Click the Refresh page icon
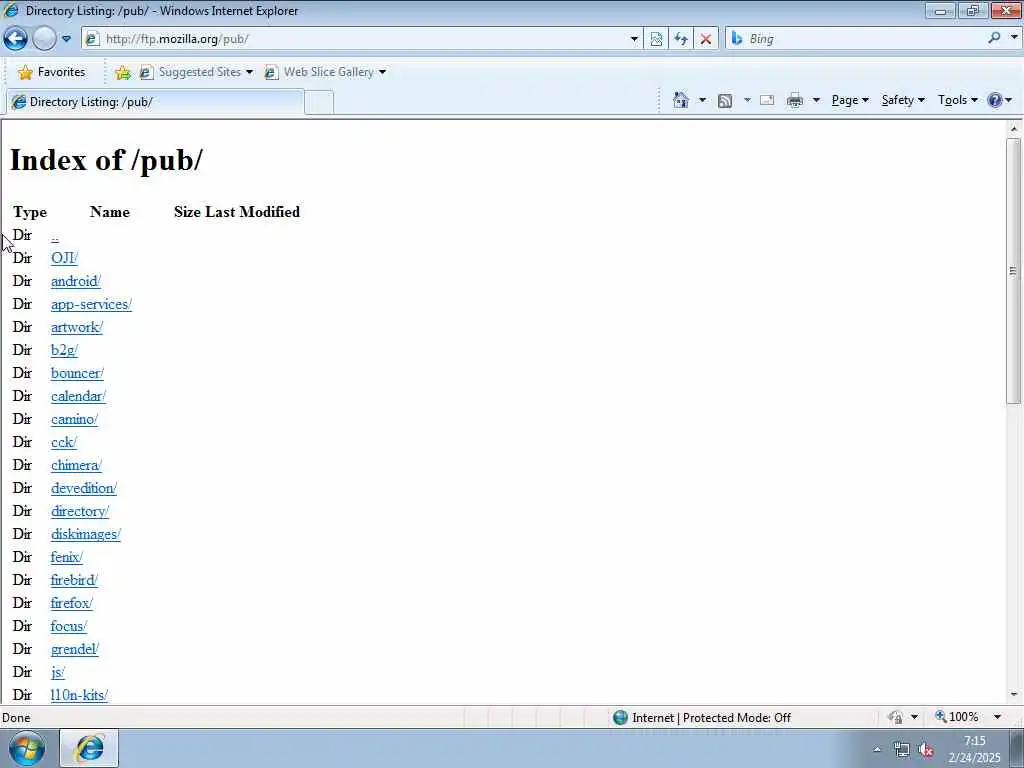Image resolution: width=1024 pixels, height=768 pixels. click(x=680, y=39)
